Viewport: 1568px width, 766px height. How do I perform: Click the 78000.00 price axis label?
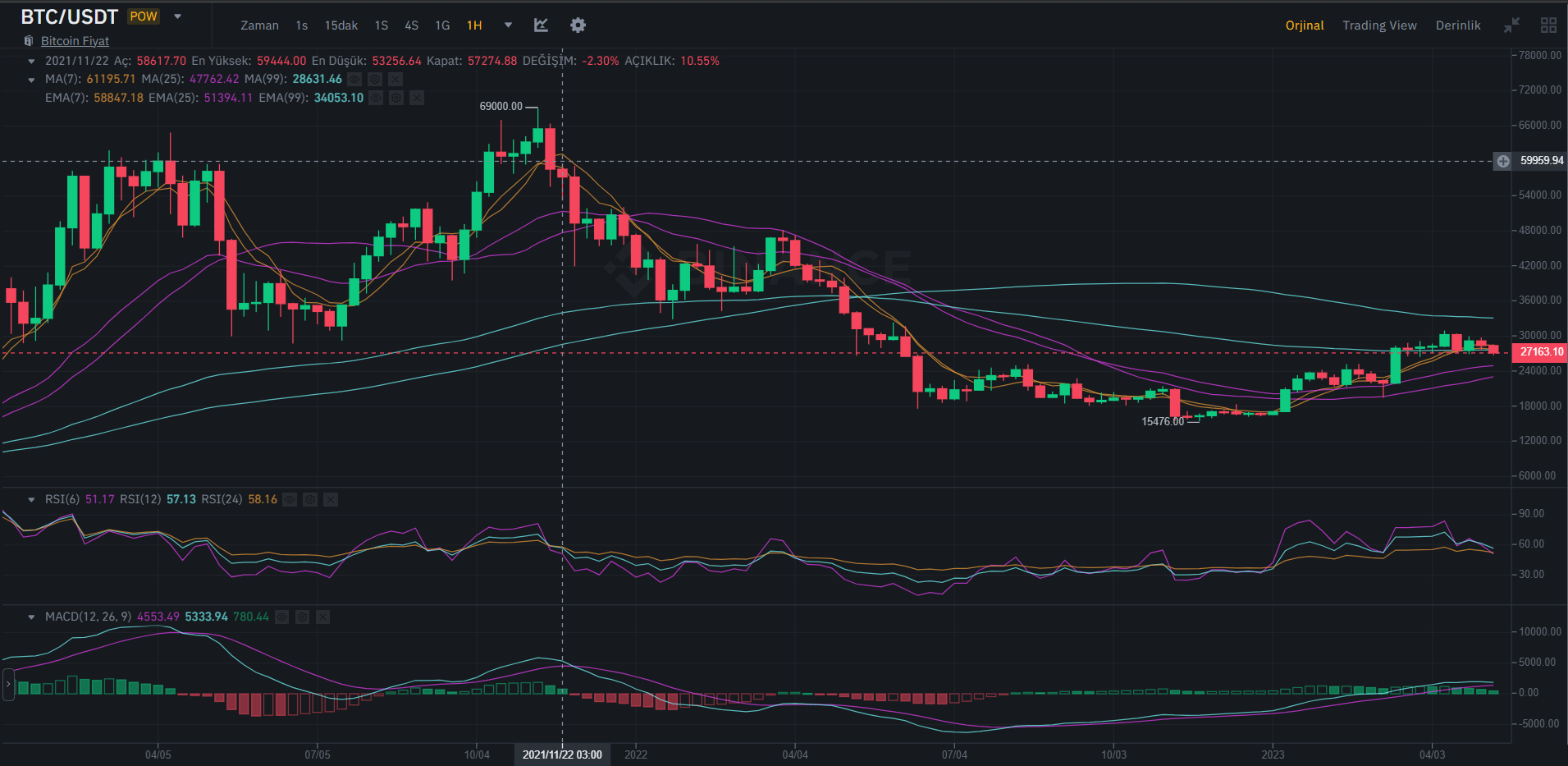[x=1540, y=55]
